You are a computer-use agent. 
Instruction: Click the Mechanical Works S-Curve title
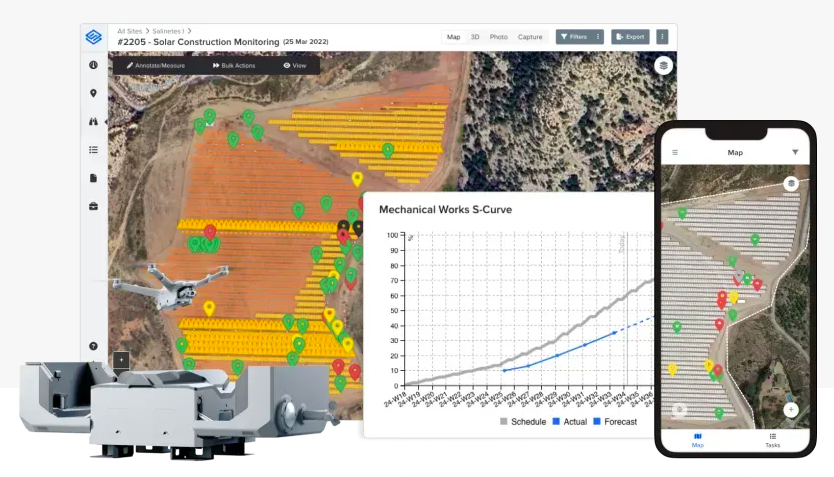click(x=445, y=210)
